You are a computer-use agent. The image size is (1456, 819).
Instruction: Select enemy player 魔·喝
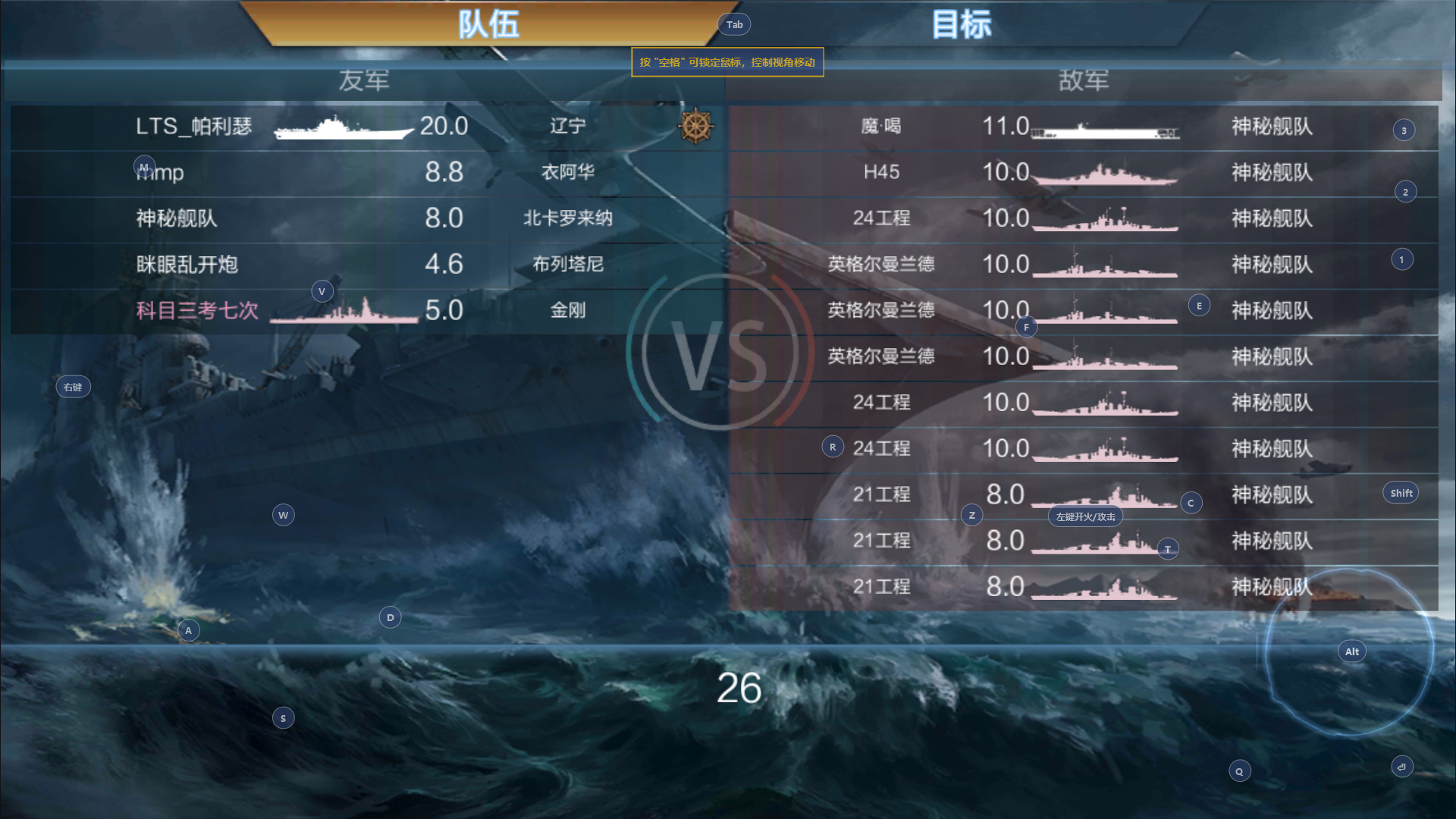(x=880, y=126)
